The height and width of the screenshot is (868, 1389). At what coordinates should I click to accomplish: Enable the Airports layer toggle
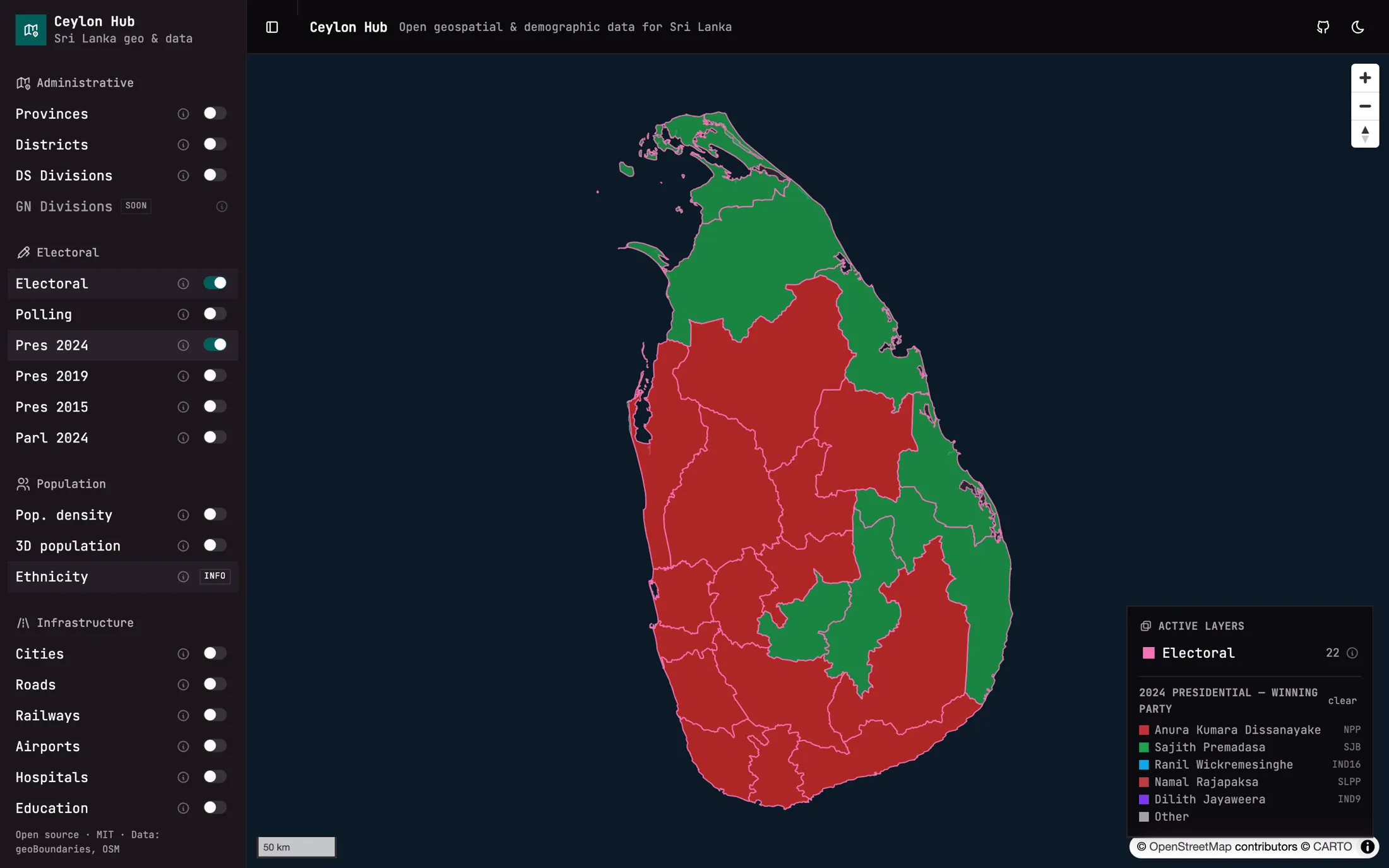coord(215,746)
